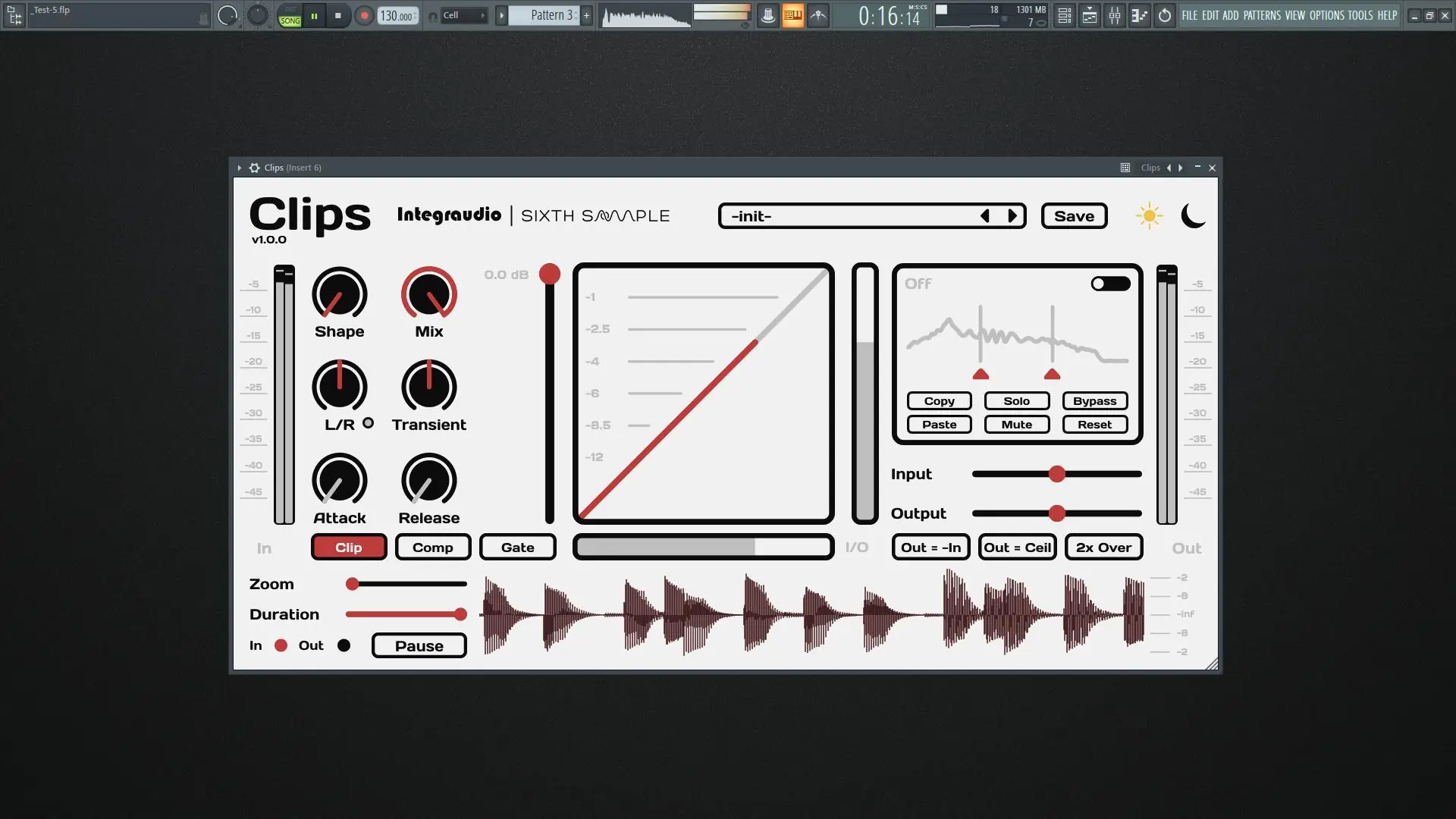Select the Comp mode button
The width and height of the screenshot is (1456, 819).
pyautogui.click(x=432, y=547)
